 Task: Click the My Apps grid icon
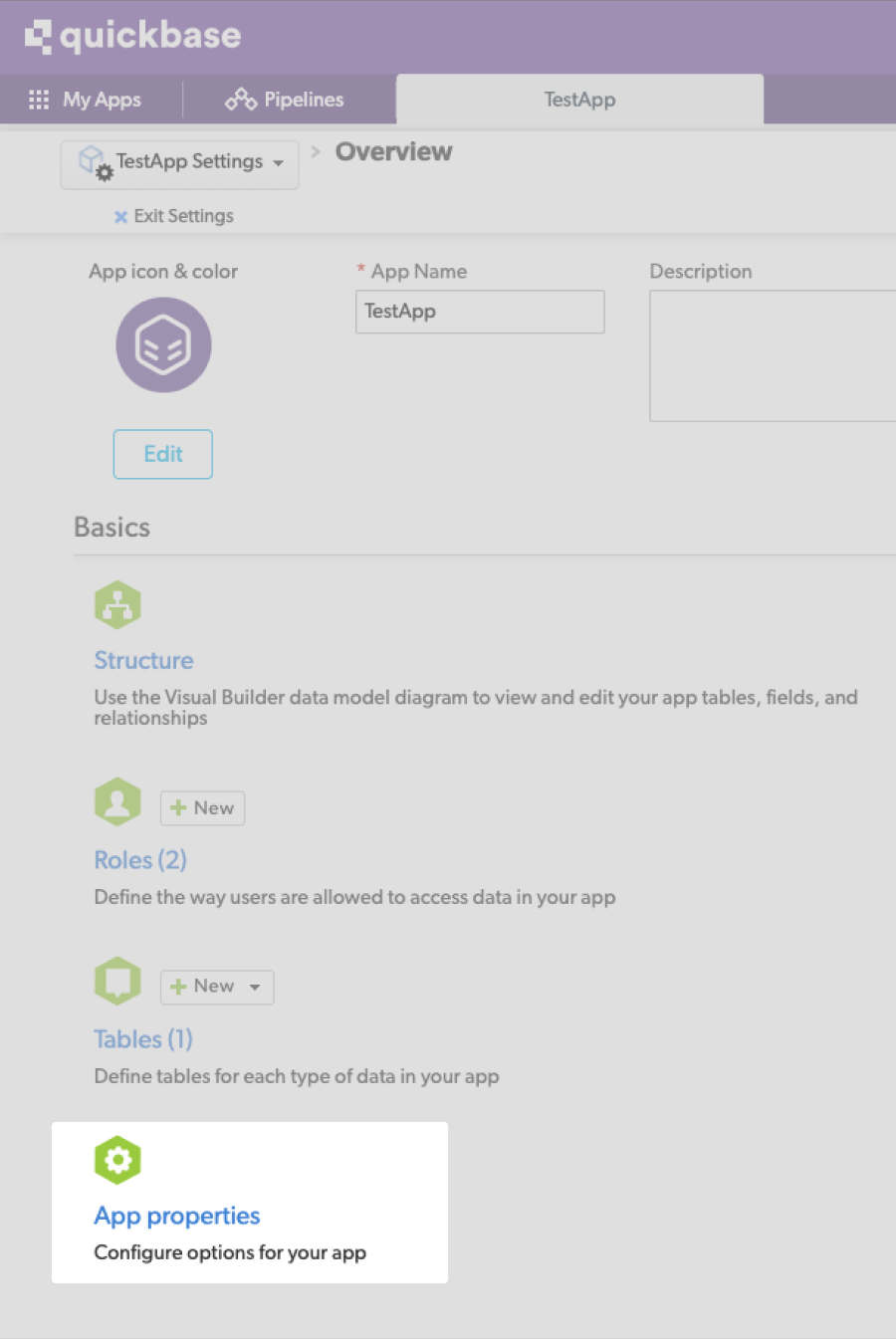tap(38, 99)
